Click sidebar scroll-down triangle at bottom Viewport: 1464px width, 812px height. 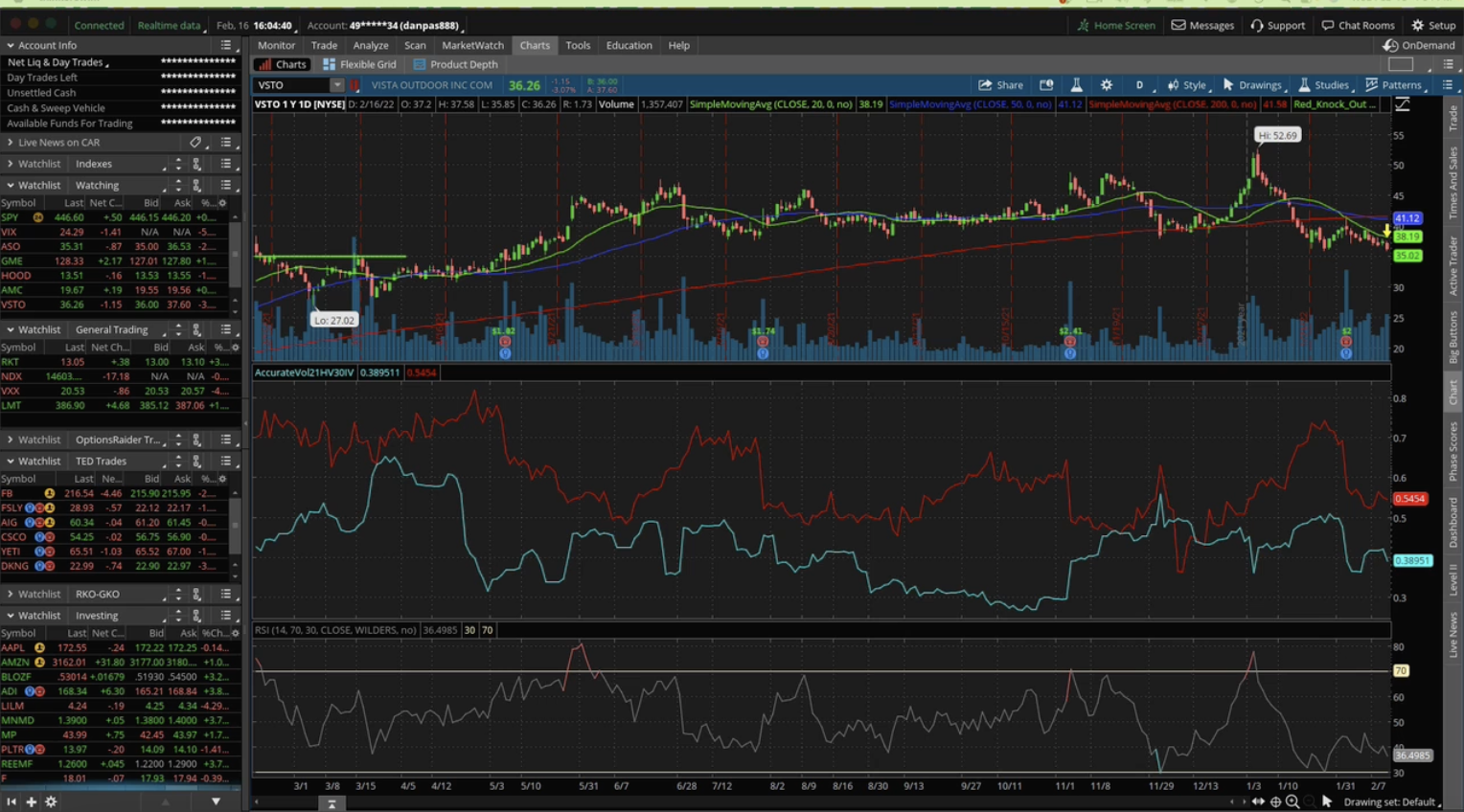216,801
